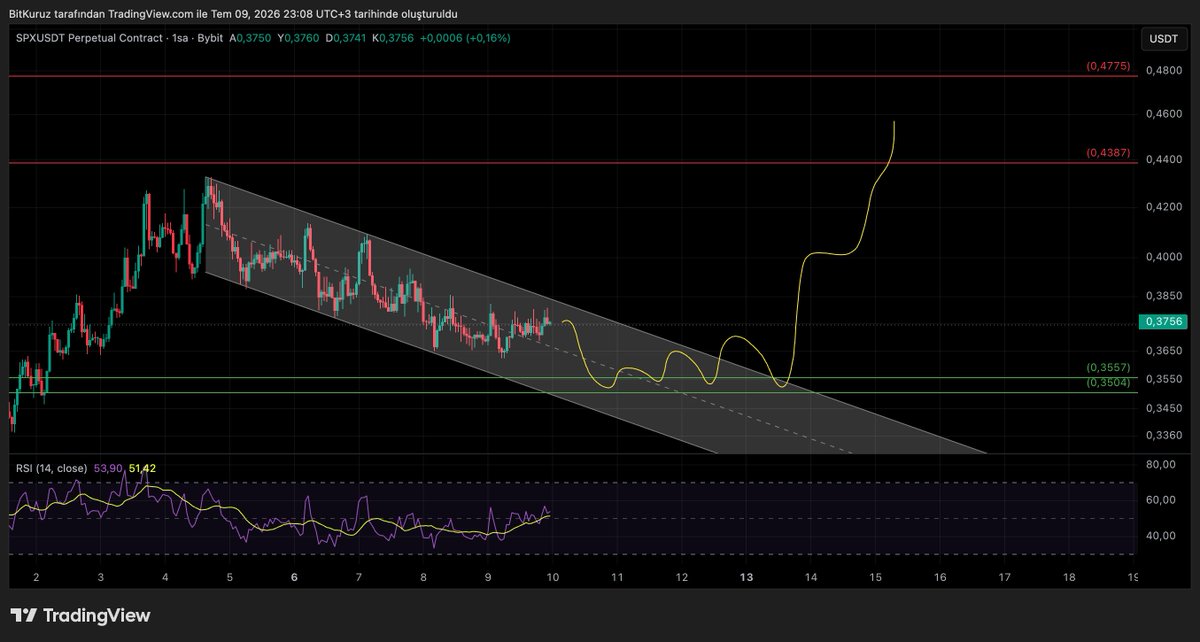Viewport: 1200px width, 642px height.
Task: Click the 0,4600 price axis label
Action: [x=1163, y=115]
